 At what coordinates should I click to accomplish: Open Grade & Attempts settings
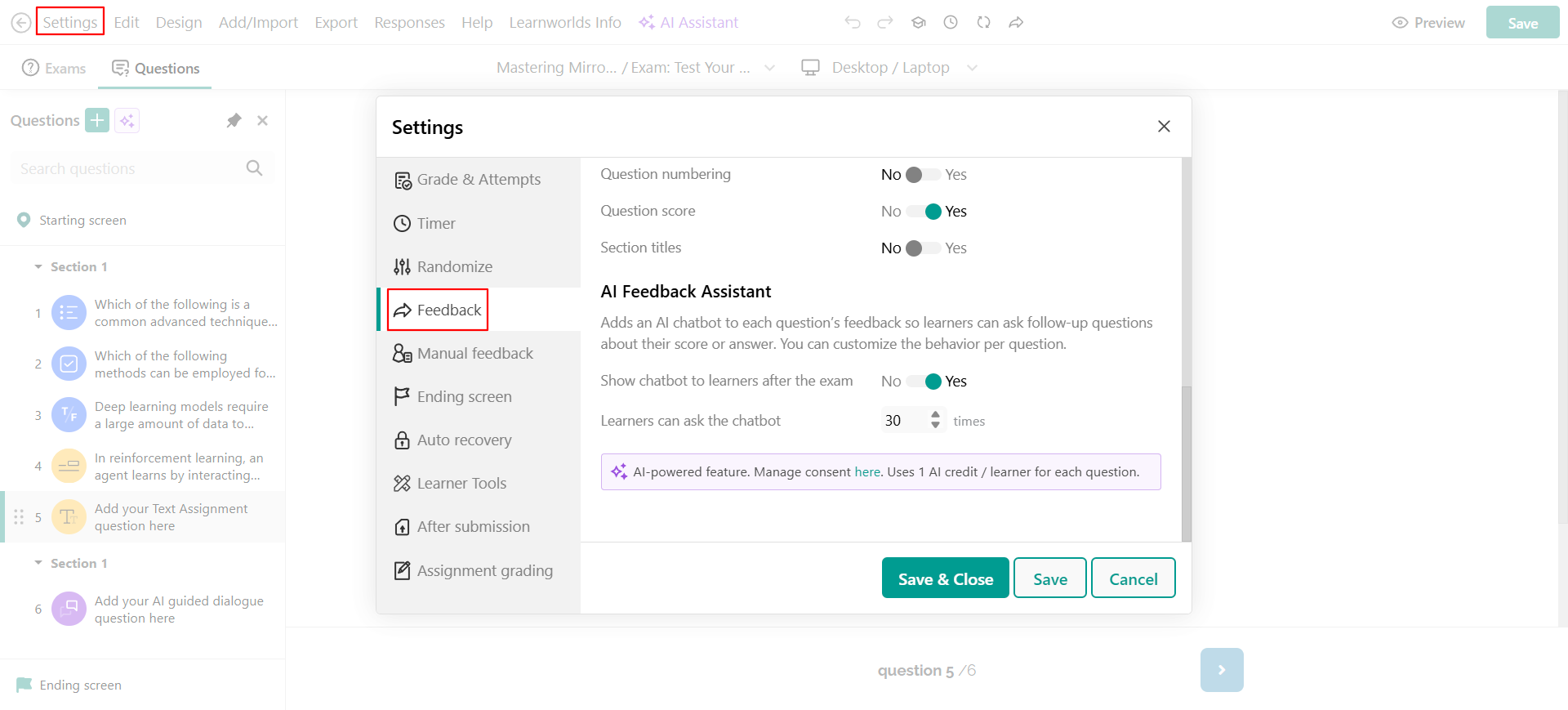pyautogui.click(x=479, y=180)
